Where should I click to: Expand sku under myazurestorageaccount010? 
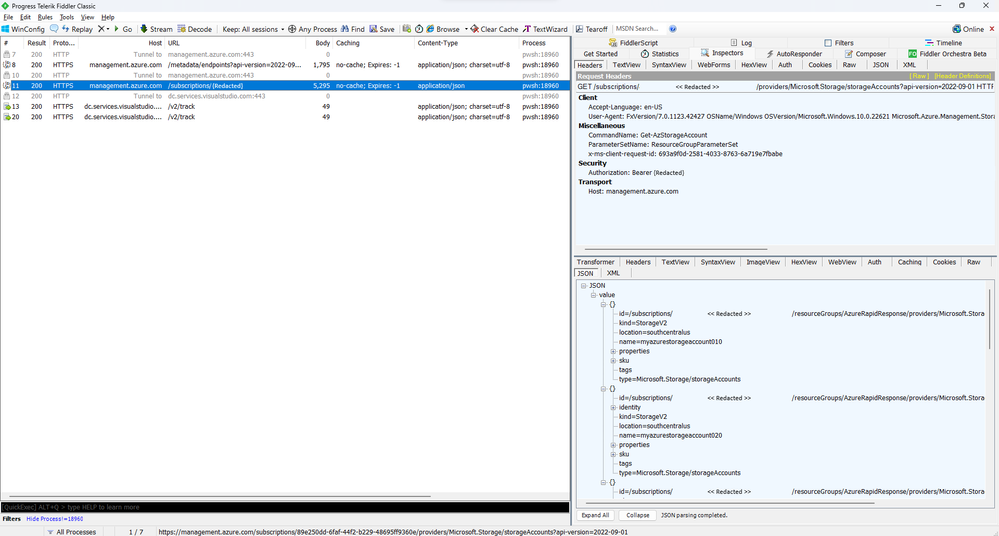point(614,361)
